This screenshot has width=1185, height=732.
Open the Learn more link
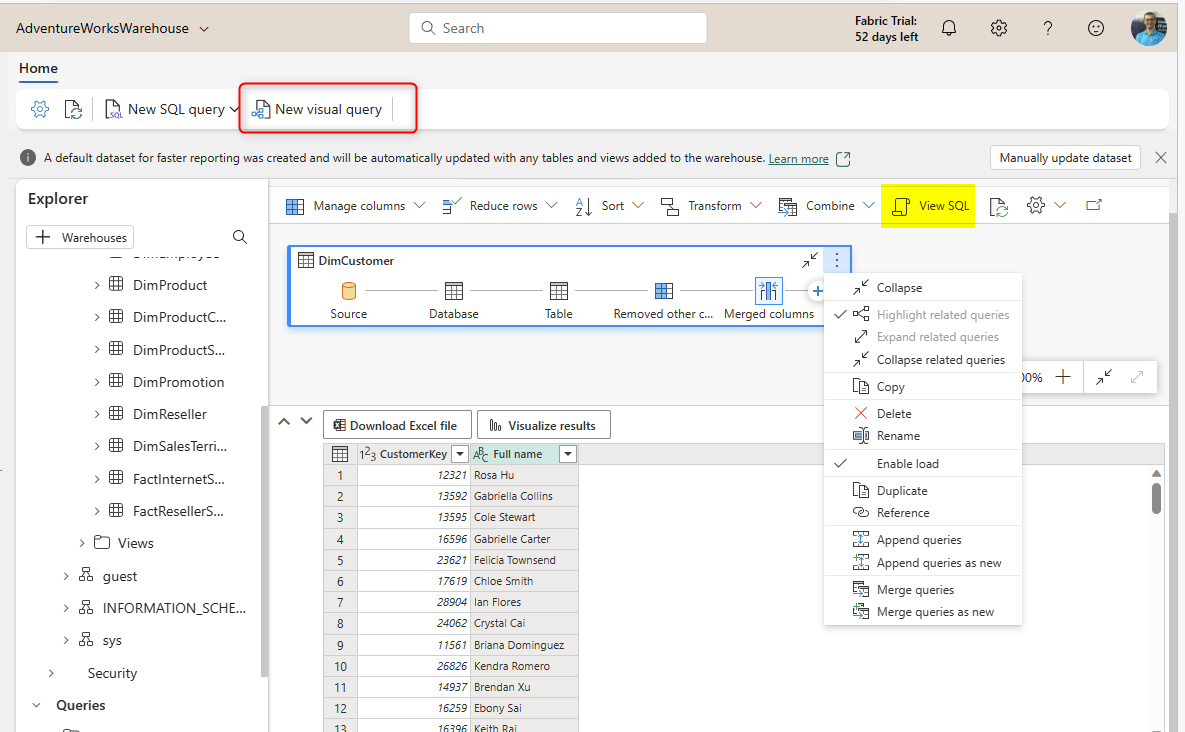798,159
